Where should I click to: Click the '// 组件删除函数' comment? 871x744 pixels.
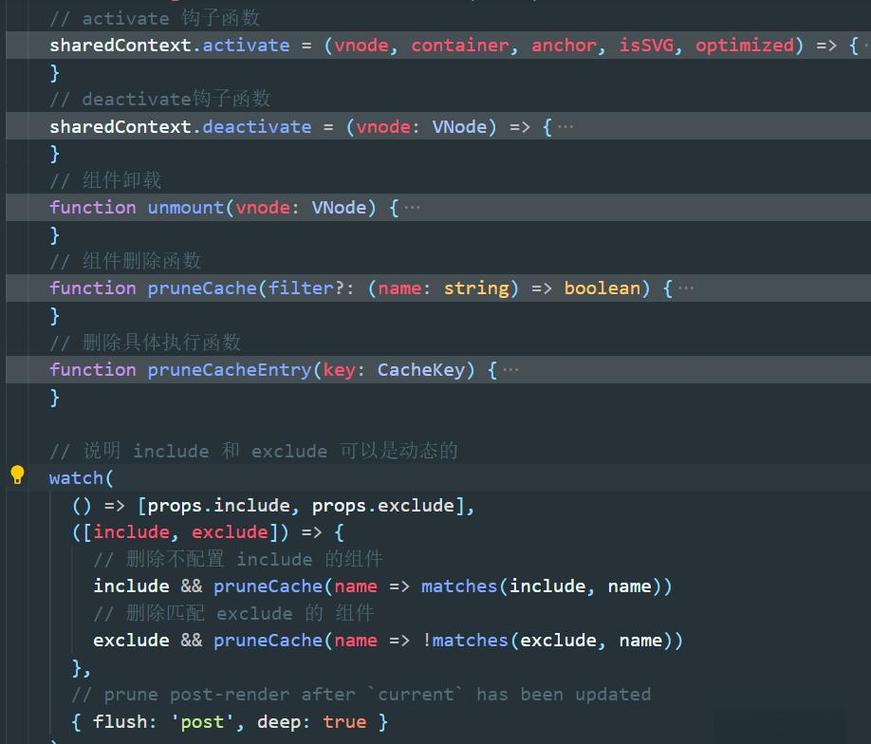pos(126,261)
